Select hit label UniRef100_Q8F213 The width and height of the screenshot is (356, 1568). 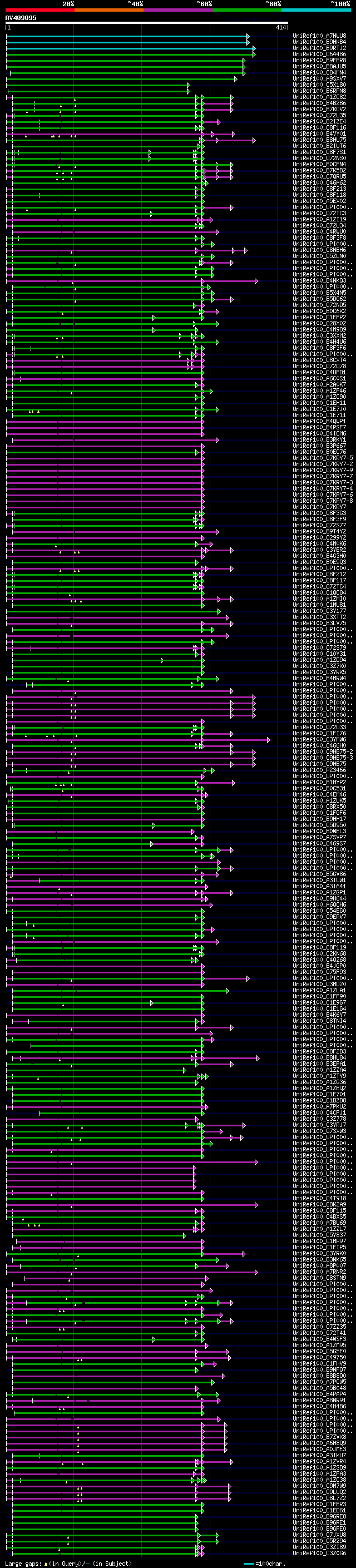[319, 189]
